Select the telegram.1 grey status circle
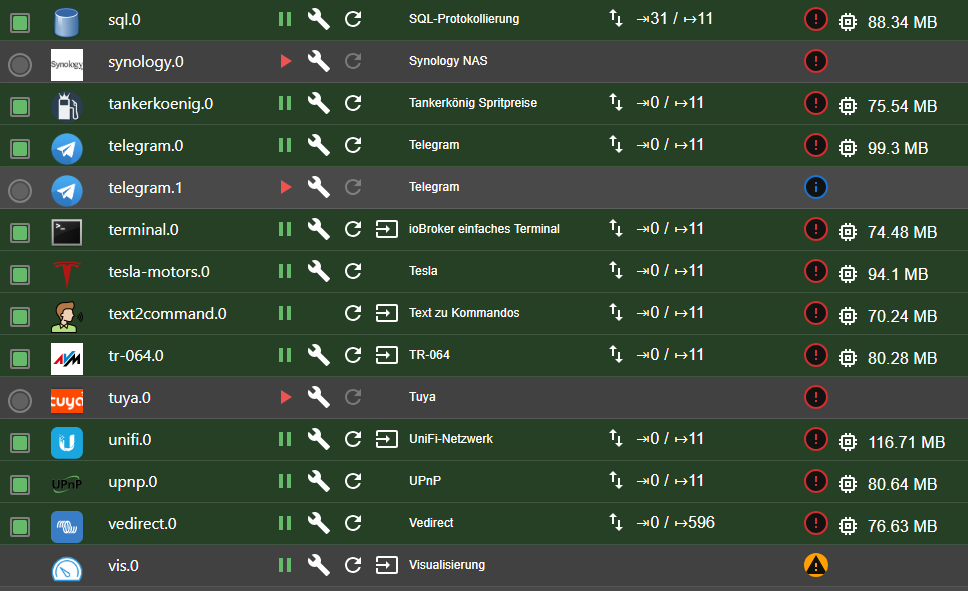This screenshot has width=968, height=591. [x=20, y=191]
